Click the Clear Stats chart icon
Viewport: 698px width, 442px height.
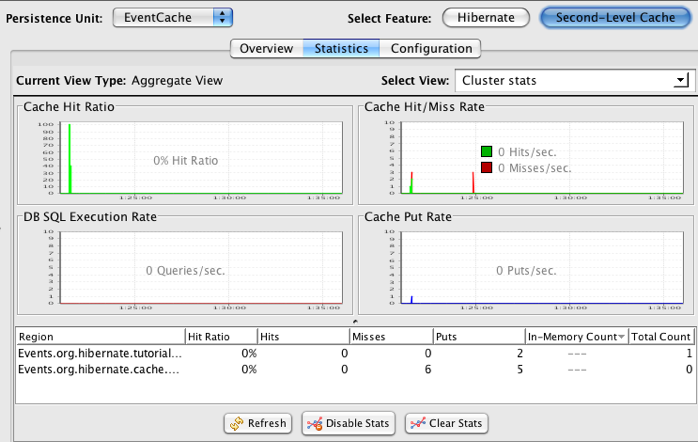[418, 423]
